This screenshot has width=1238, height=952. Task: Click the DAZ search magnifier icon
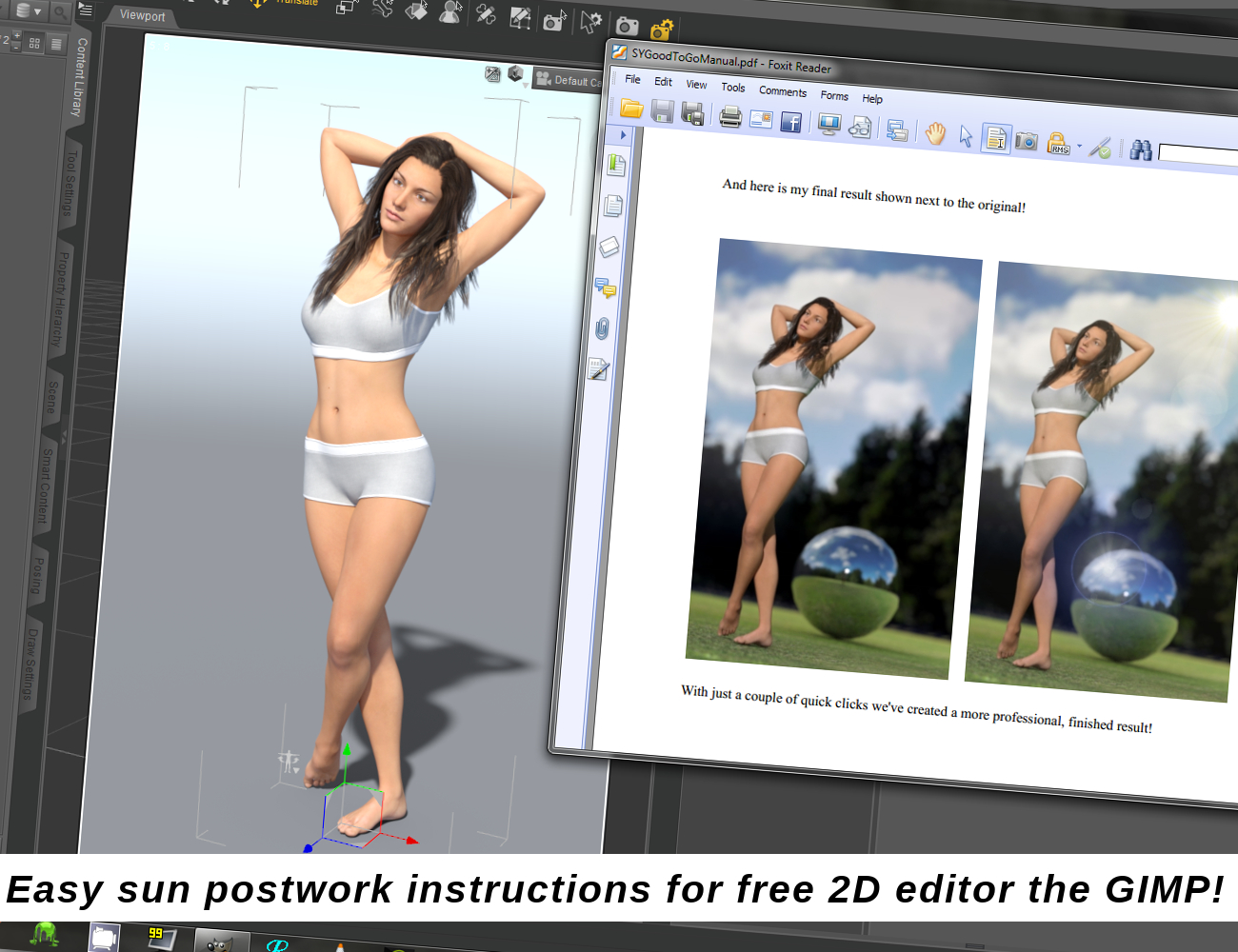59,12
